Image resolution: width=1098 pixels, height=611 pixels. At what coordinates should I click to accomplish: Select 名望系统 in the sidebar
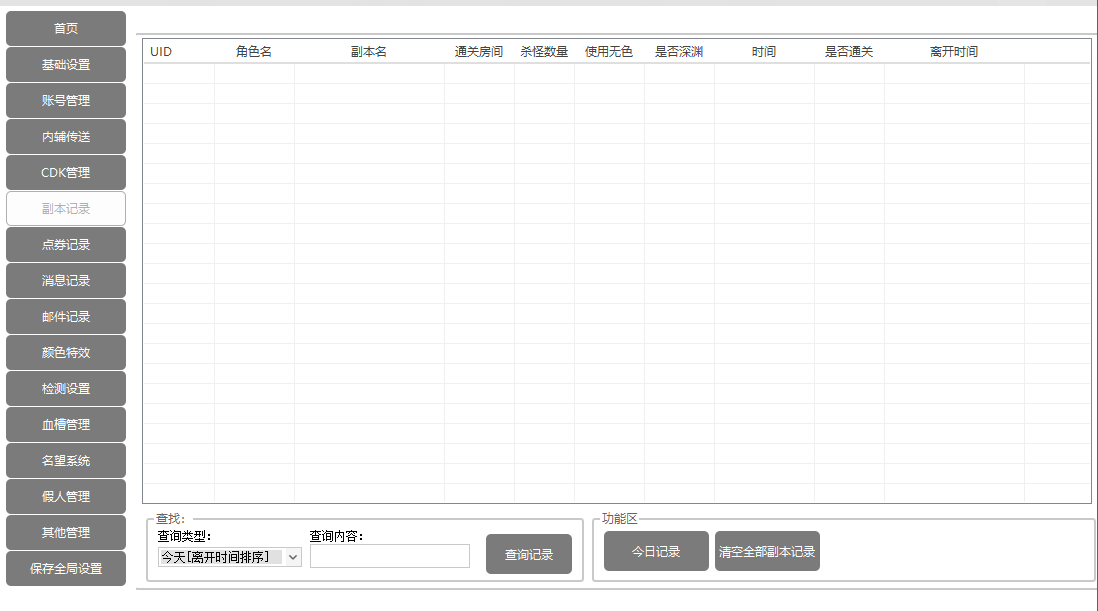pos(66,461)
